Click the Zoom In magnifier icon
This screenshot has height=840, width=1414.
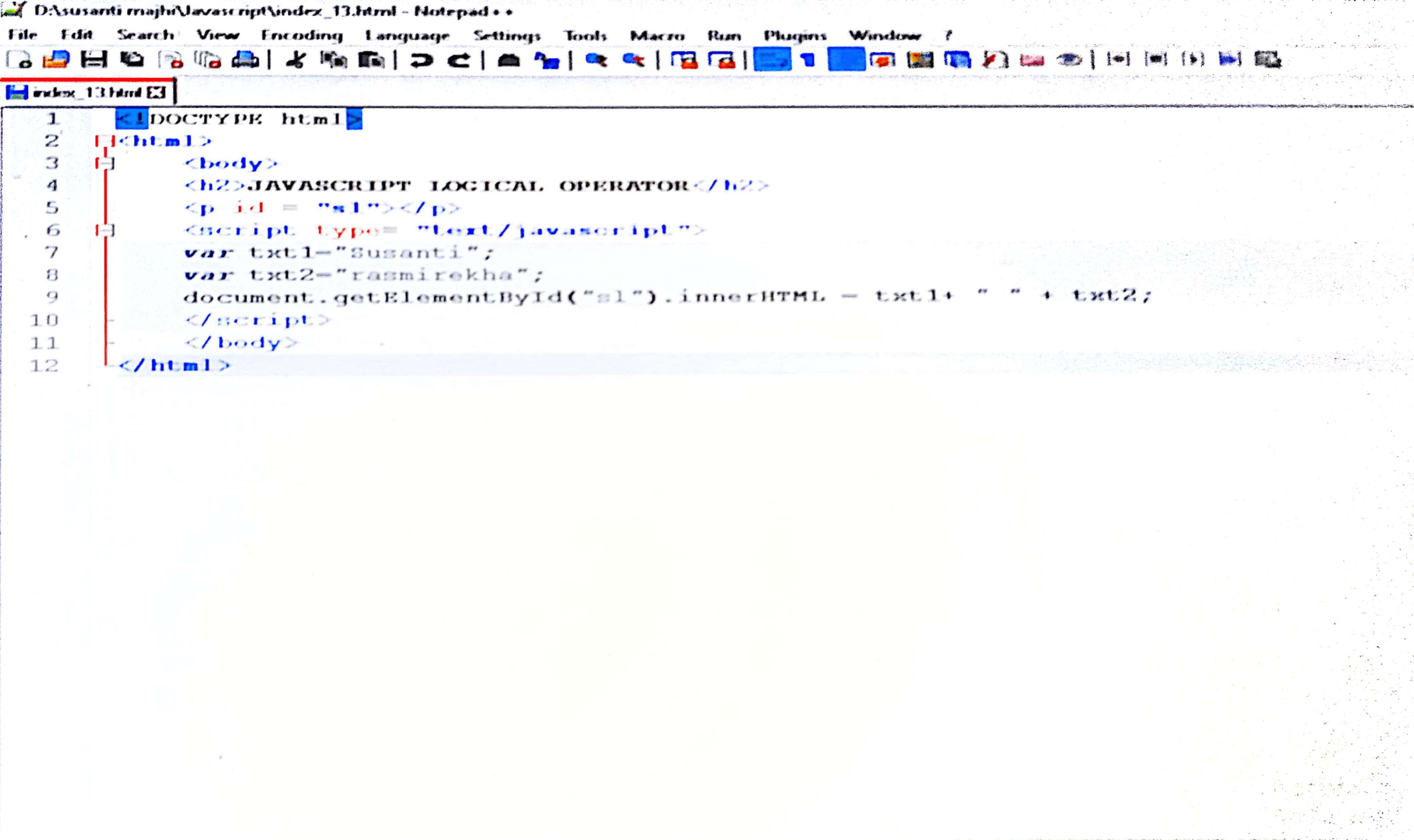pyautogui.click(x=596, y=59)
